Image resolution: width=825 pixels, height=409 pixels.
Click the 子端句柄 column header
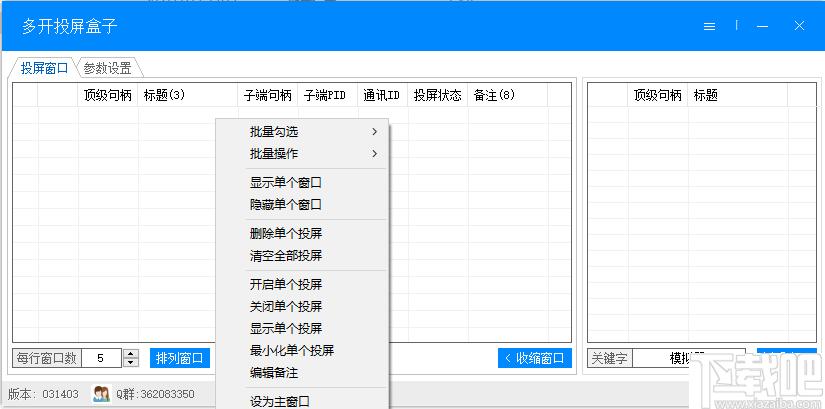click(x=268, y=95)
